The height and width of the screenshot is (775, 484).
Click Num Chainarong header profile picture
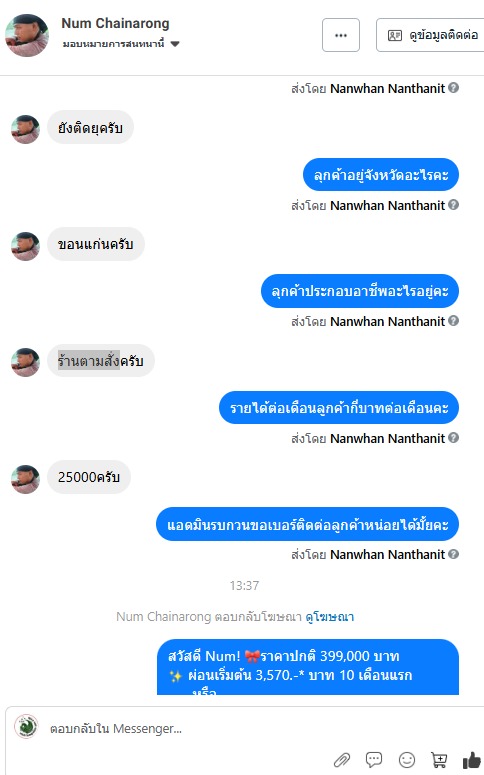(27, 35)
